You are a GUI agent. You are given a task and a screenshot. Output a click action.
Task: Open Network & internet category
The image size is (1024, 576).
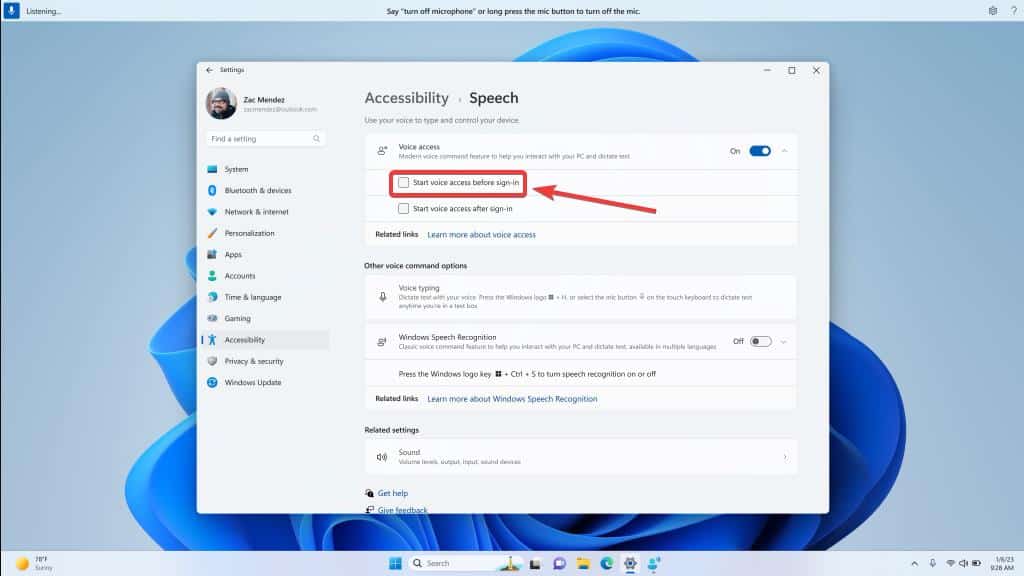pyautogui.click(x=265, y=212)
